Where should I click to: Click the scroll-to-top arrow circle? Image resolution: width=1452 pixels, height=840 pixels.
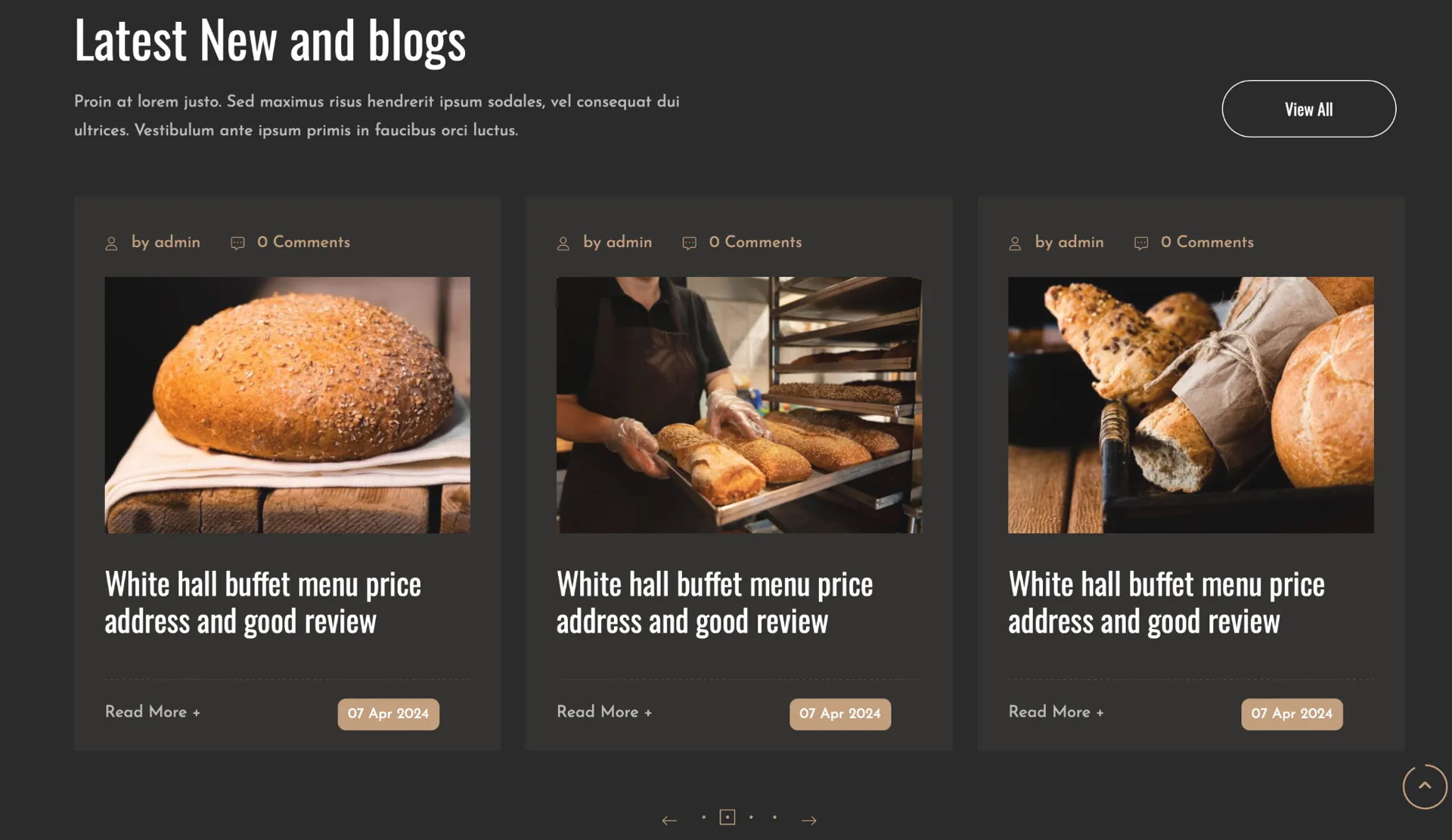tap(1425, 786)
